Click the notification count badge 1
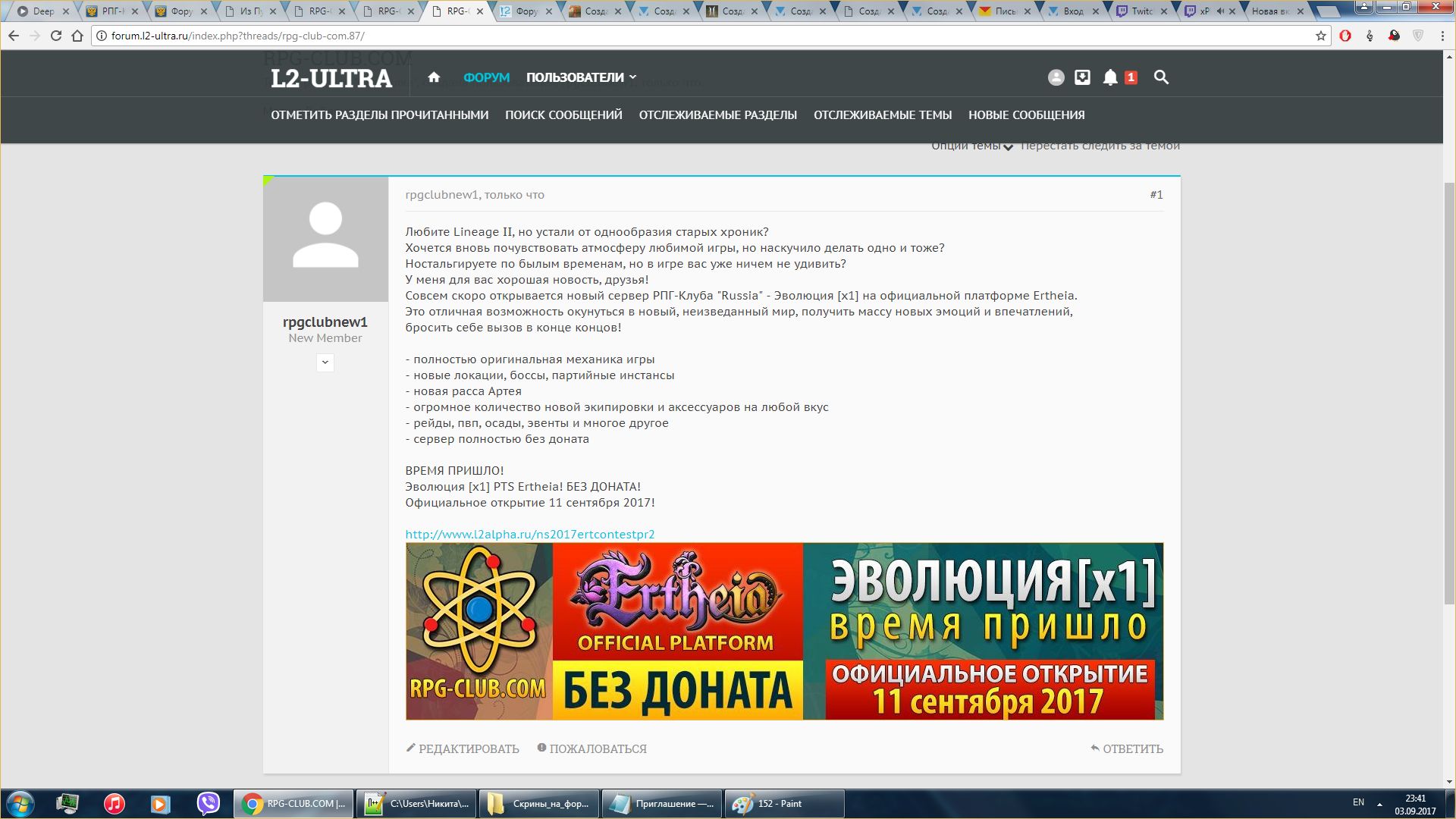 pyautogui.click(x=1131, y=77)
